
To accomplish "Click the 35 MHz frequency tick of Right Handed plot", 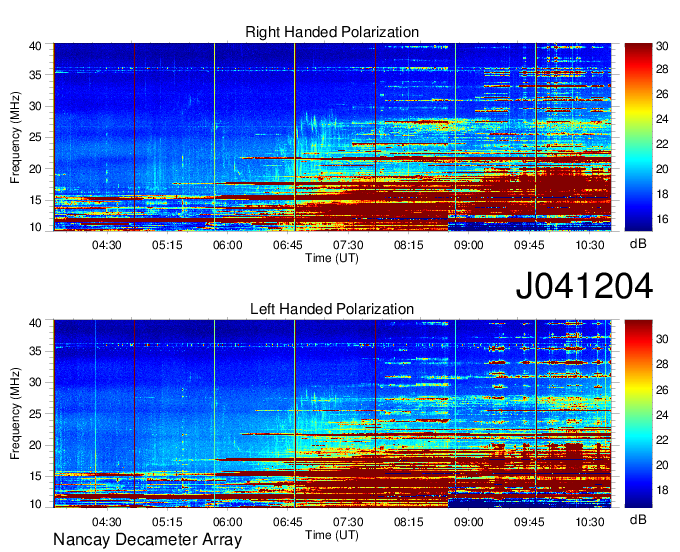I will pos(35,75).
